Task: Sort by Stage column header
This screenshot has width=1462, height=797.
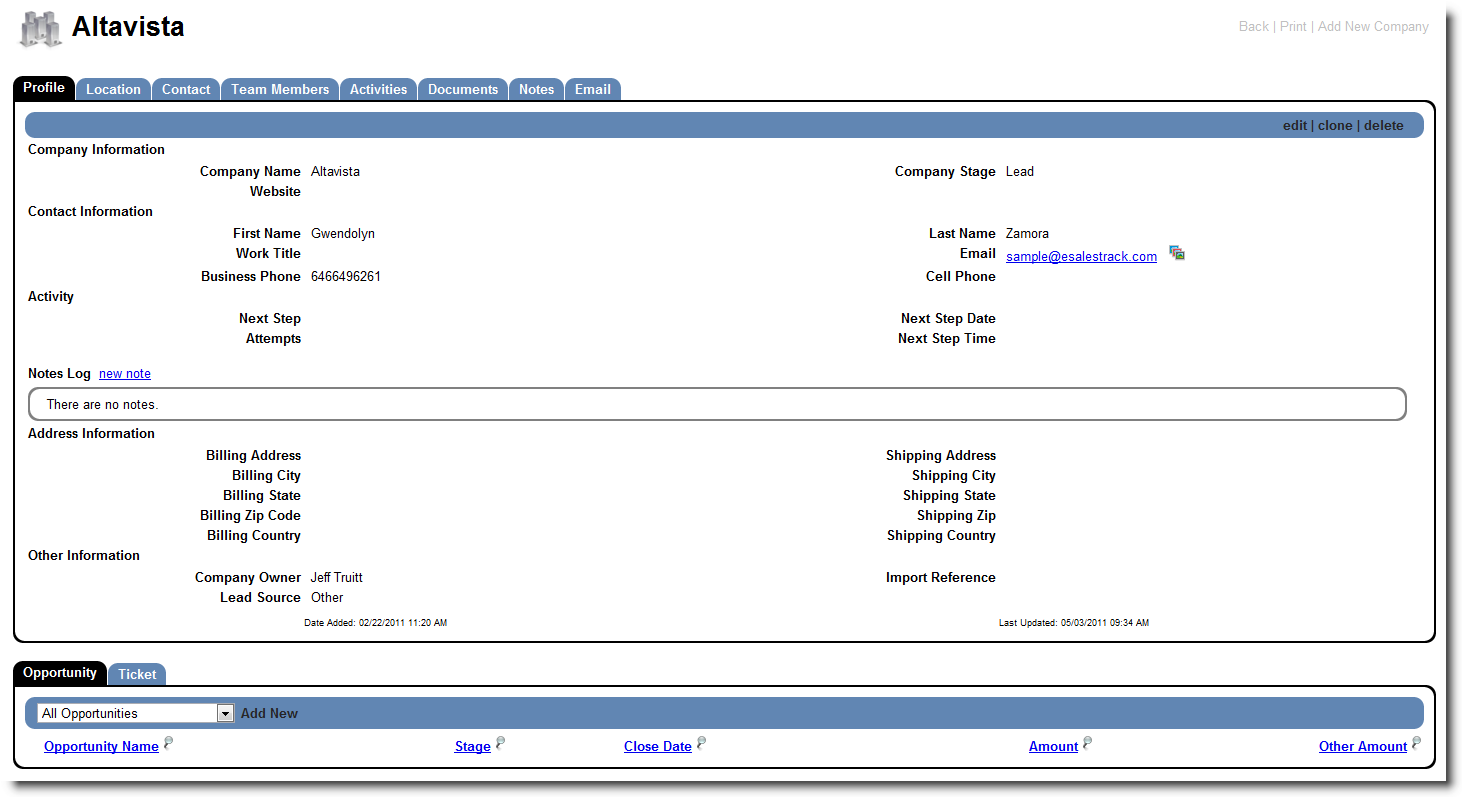Action: pyautogui.click(x=473, y=746)
